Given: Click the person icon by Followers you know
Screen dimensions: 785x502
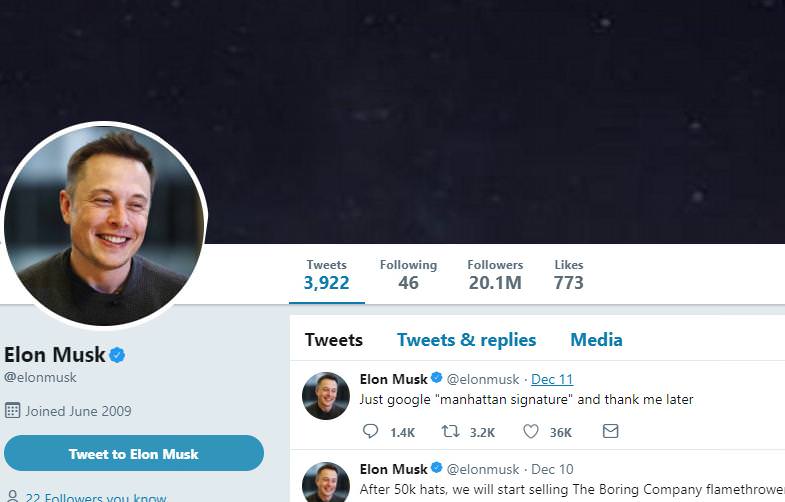Looking at the screenshot, I should pos(13,496).
